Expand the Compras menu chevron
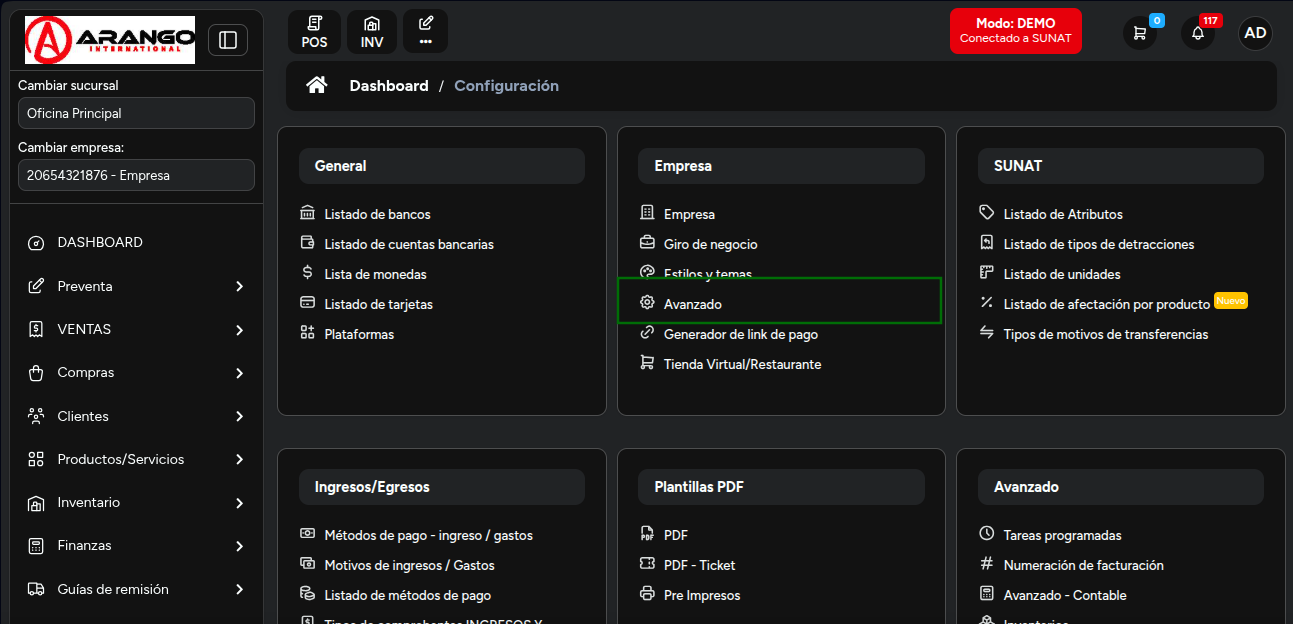The height and width of the screenshot is (624, 1293). 239,373
